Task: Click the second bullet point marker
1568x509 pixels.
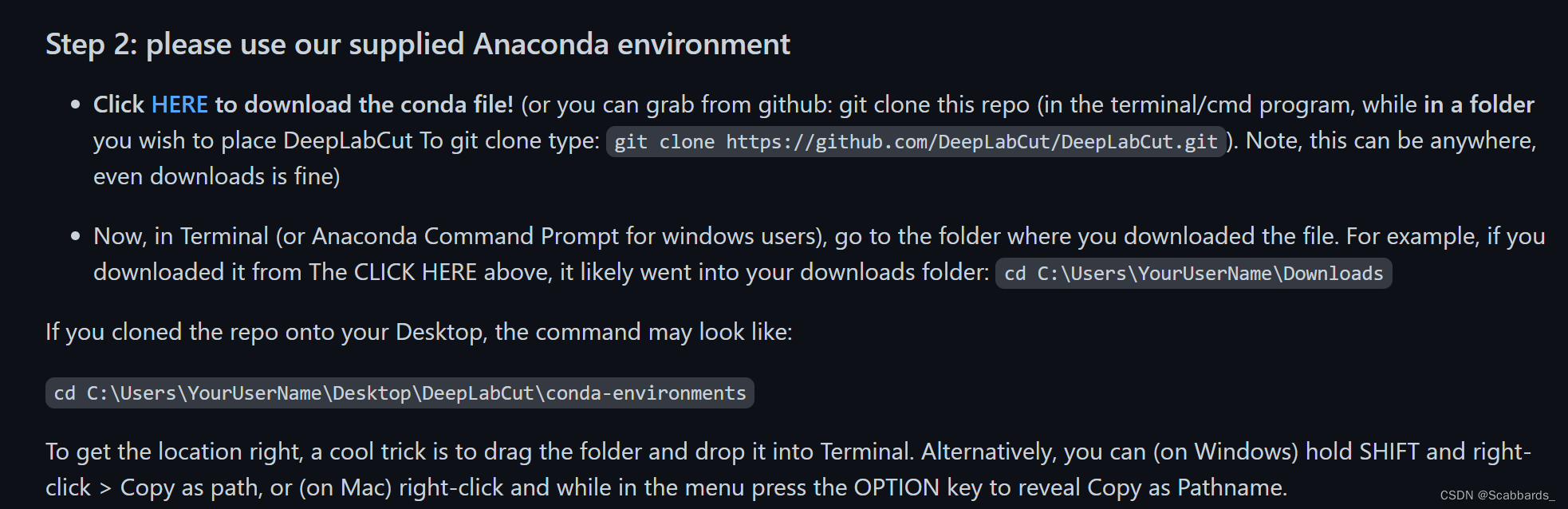Action: 76,236
